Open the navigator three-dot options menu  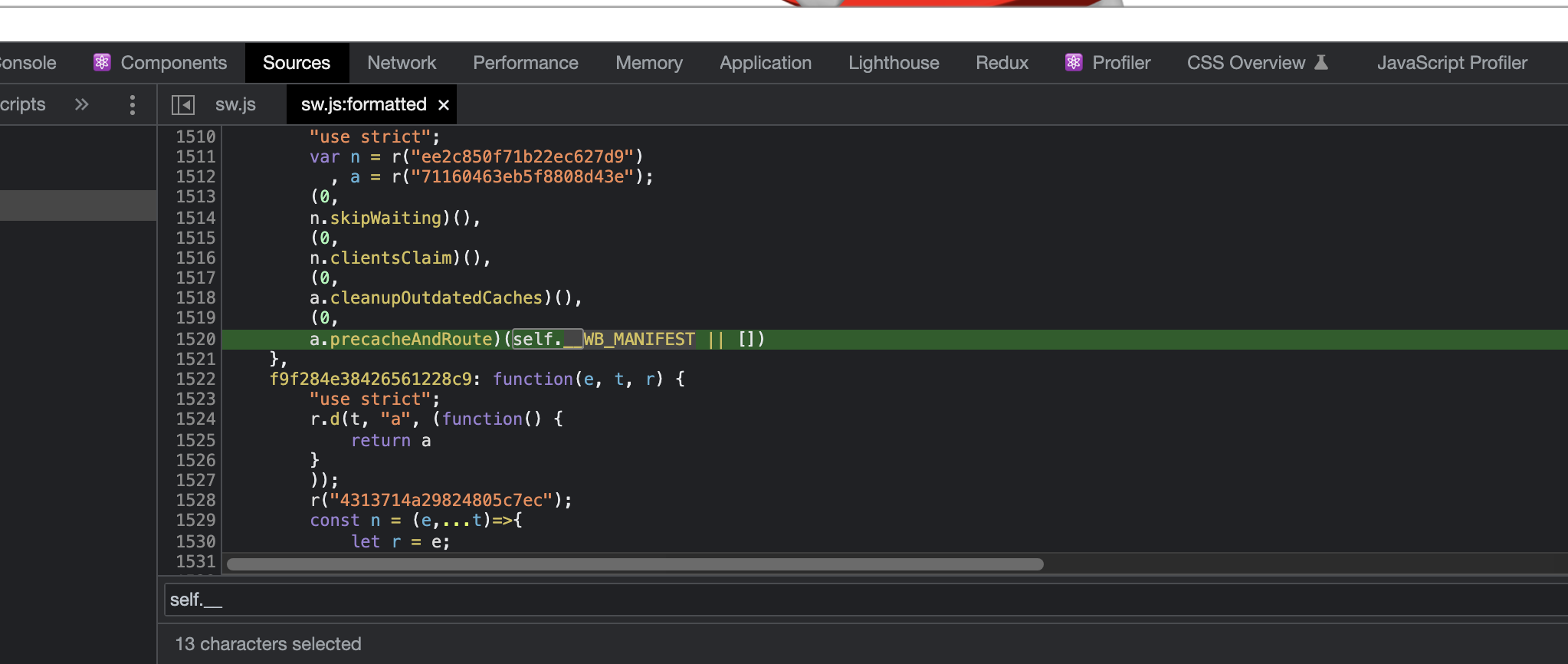pos(133,104)
